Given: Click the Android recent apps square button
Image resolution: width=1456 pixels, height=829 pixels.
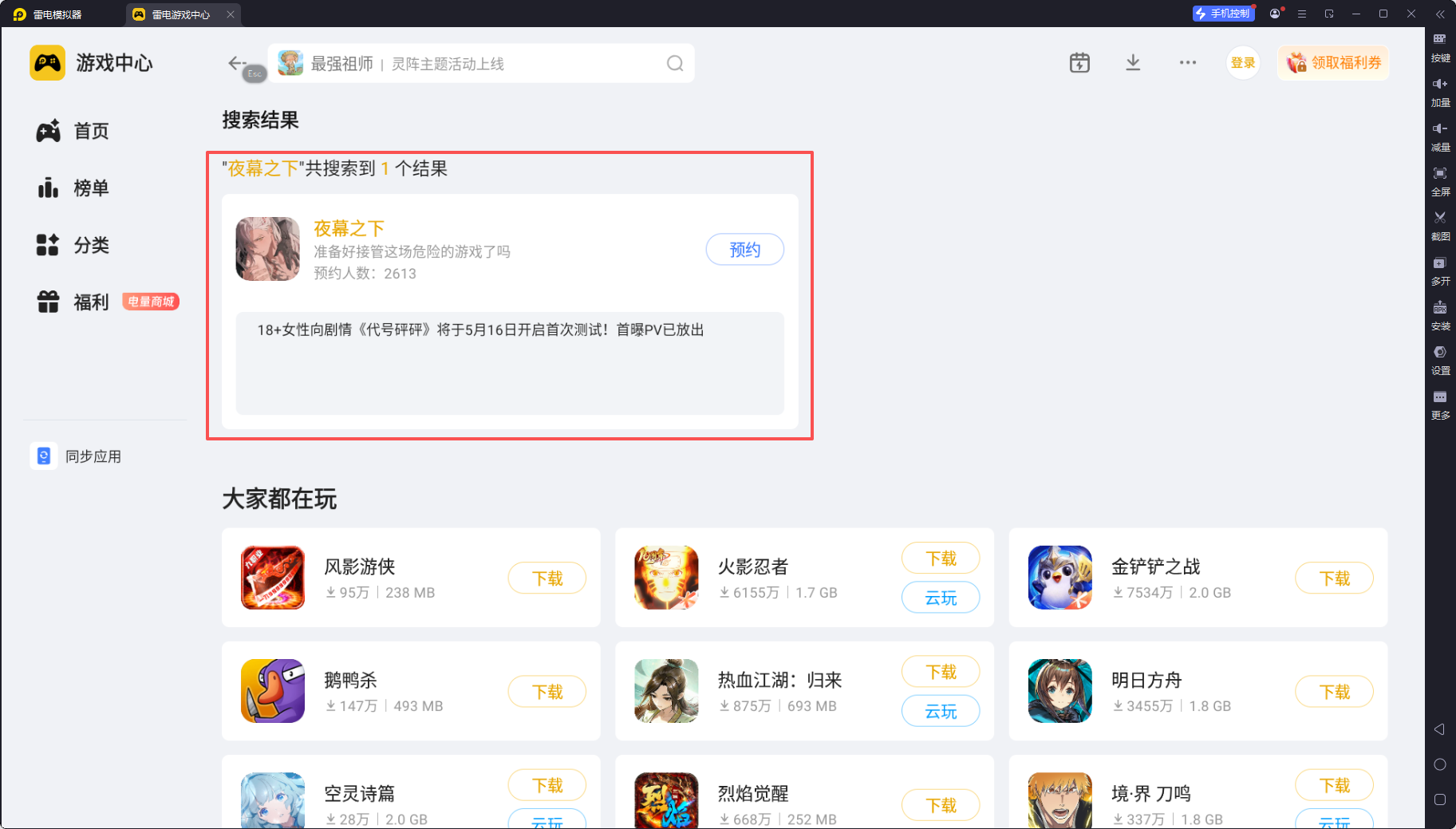Looking at the screenshot, I should point(1440,799).
